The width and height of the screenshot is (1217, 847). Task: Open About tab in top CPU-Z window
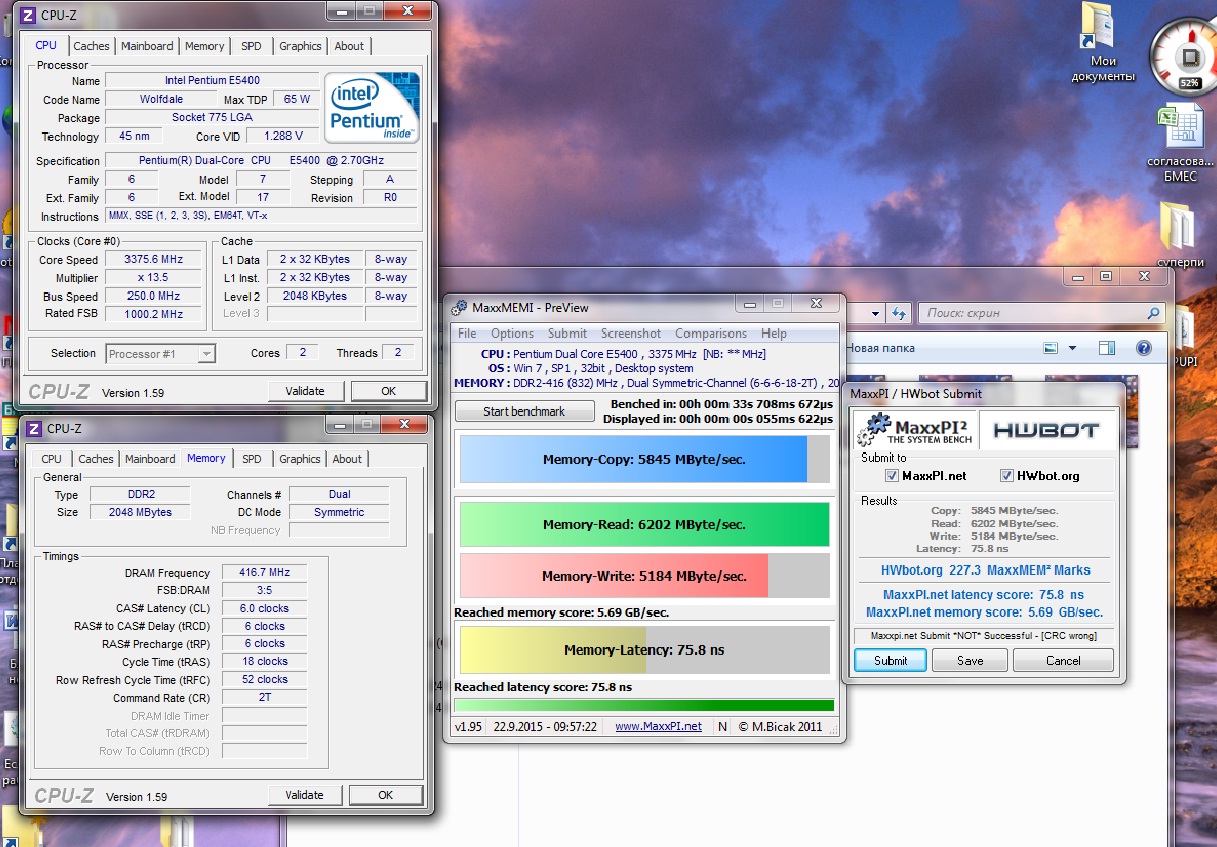click(x=349, y=46)
